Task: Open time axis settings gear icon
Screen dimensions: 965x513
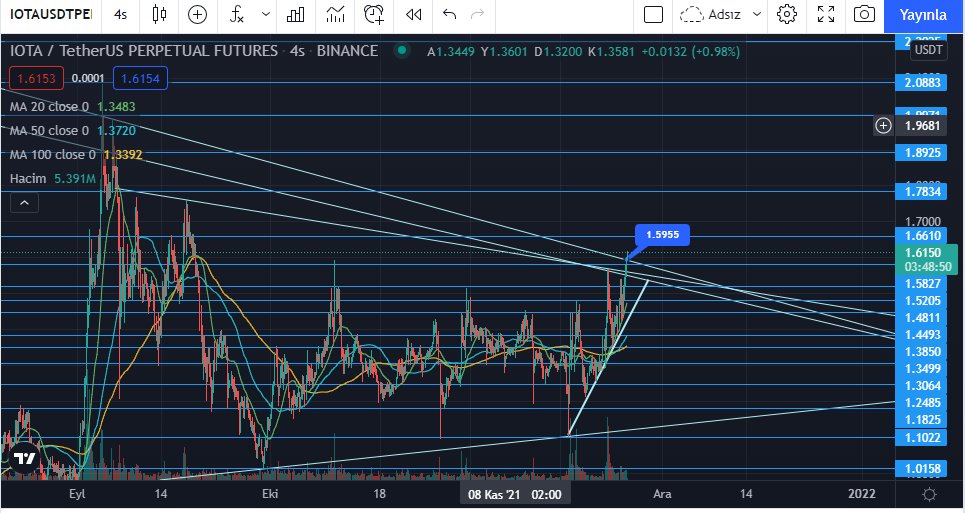Action: pyautogui.click(x=929, y=495)
